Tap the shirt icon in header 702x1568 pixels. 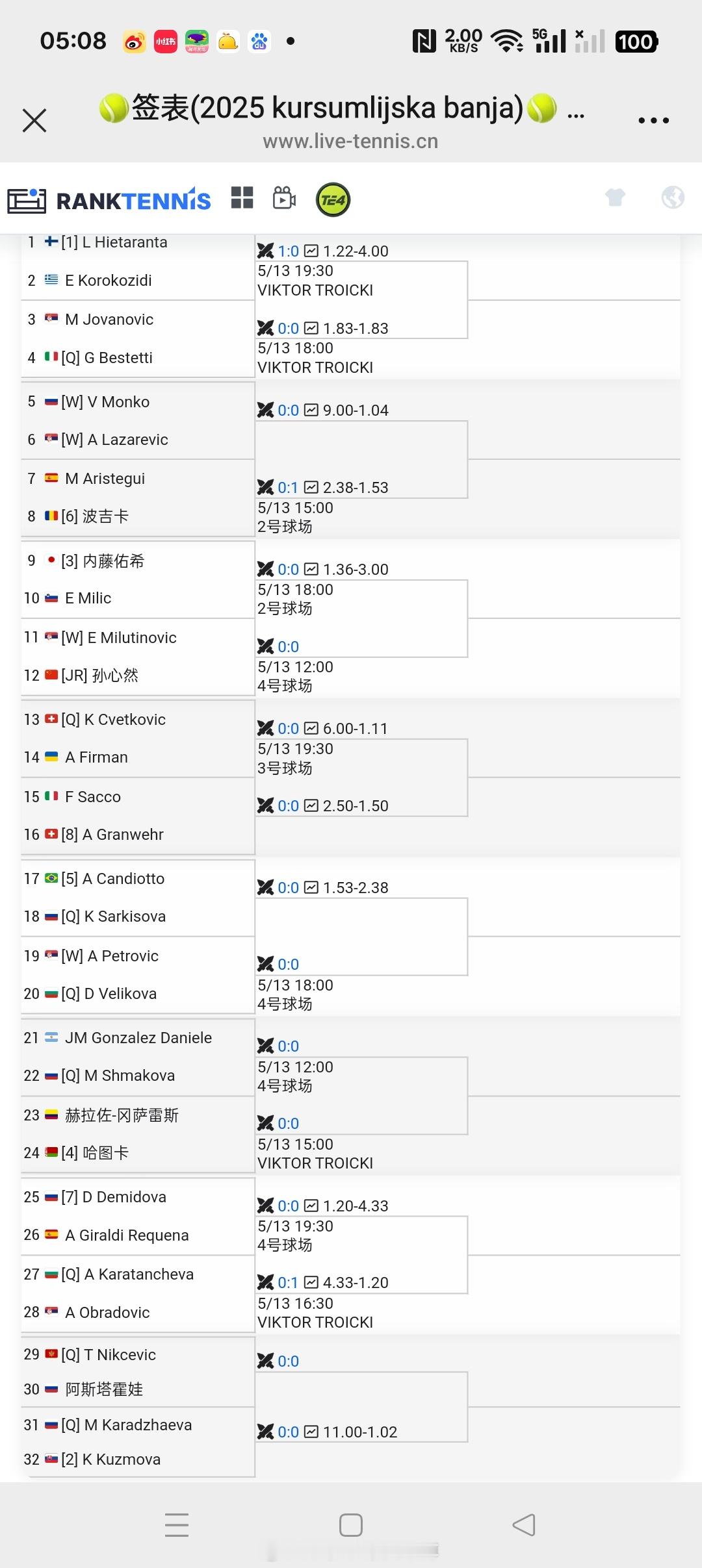click(615, 197)
